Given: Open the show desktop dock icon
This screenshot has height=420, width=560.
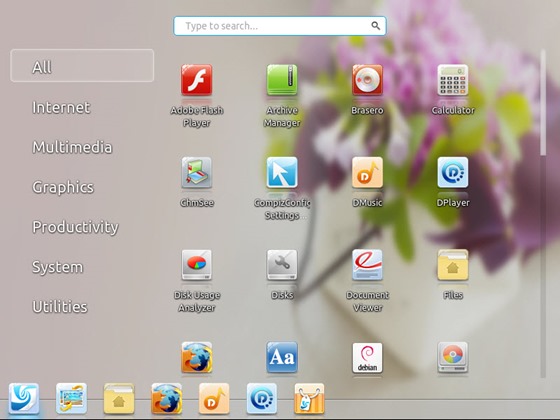Looking at the screenshot, I should click(x=71, y=399).
